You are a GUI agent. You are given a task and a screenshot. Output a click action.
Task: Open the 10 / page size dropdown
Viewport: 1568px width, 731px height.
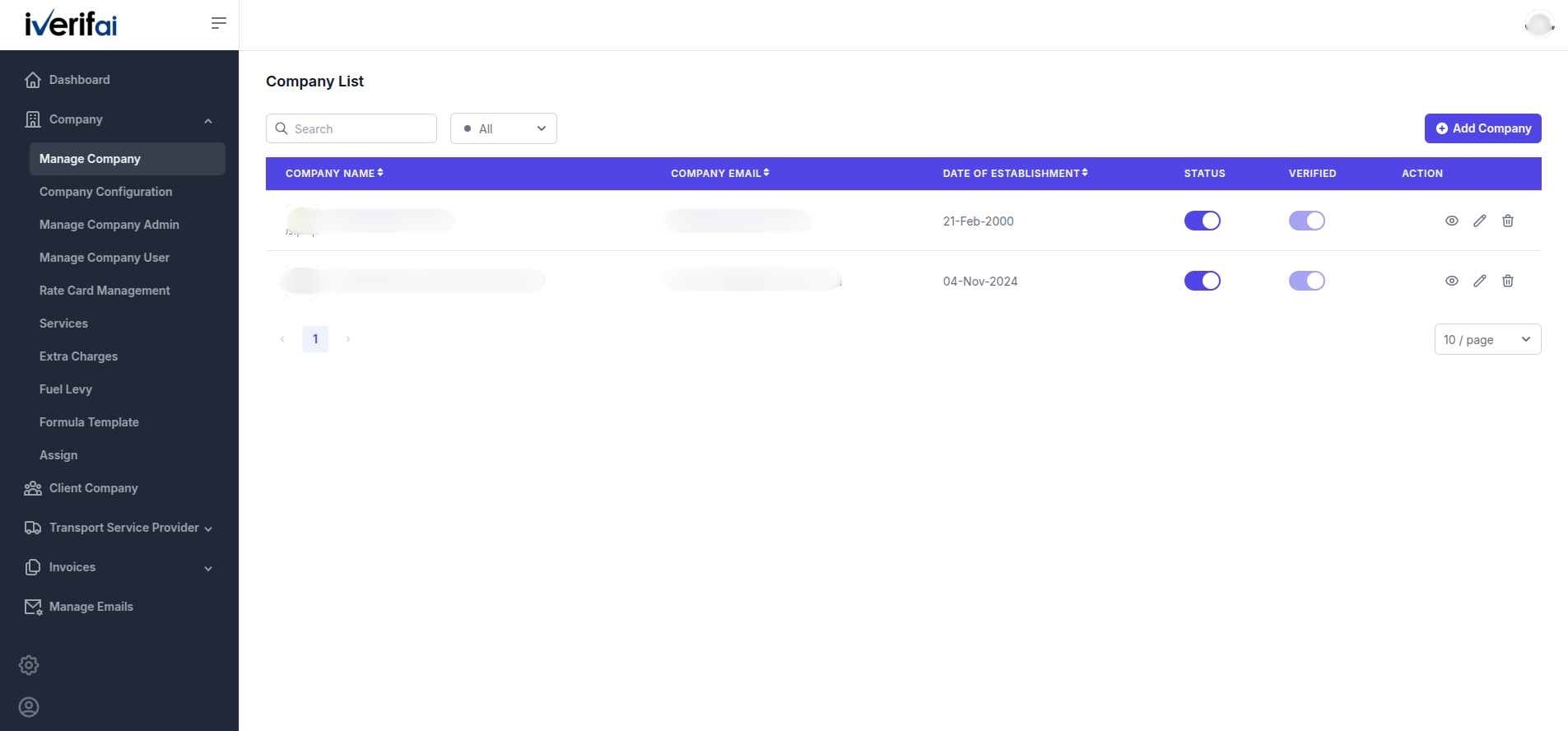[x=1488, y=339]
